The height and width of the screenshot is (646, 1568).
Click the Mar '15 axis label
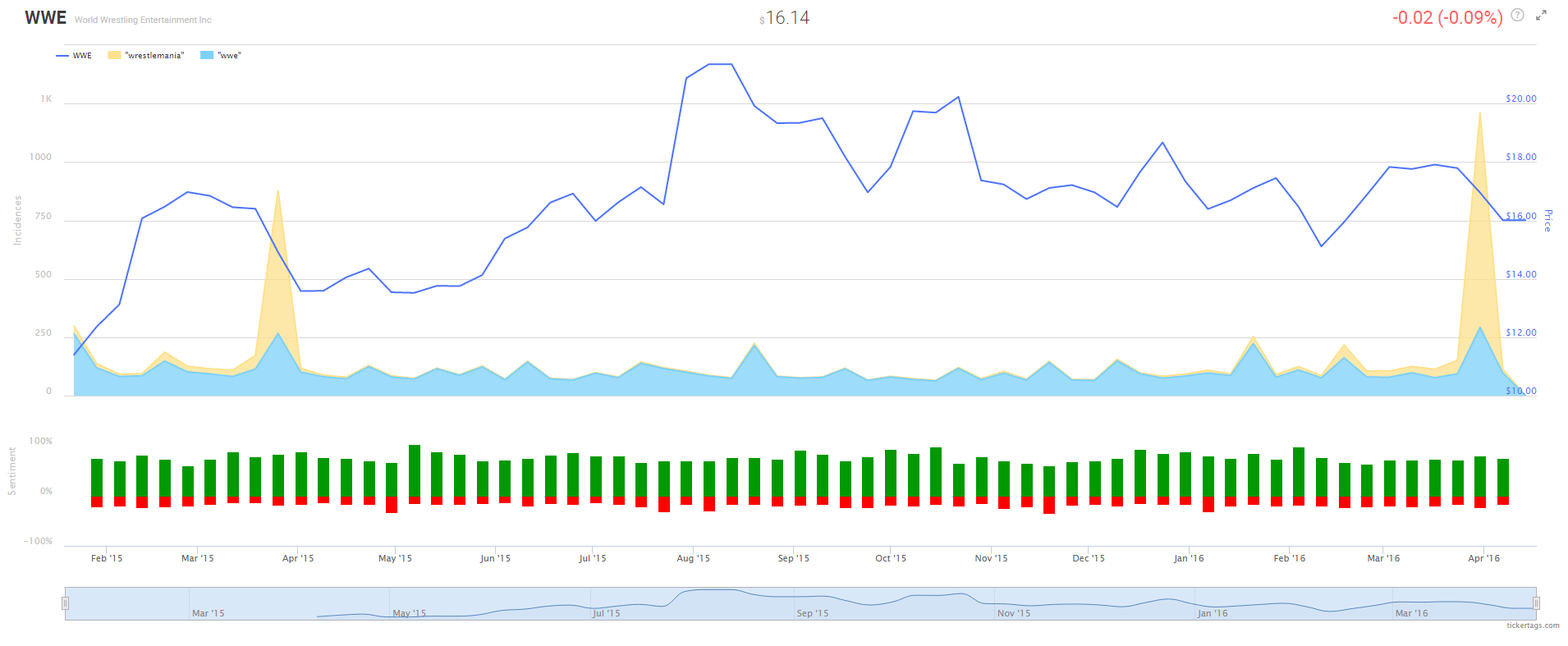197,558
